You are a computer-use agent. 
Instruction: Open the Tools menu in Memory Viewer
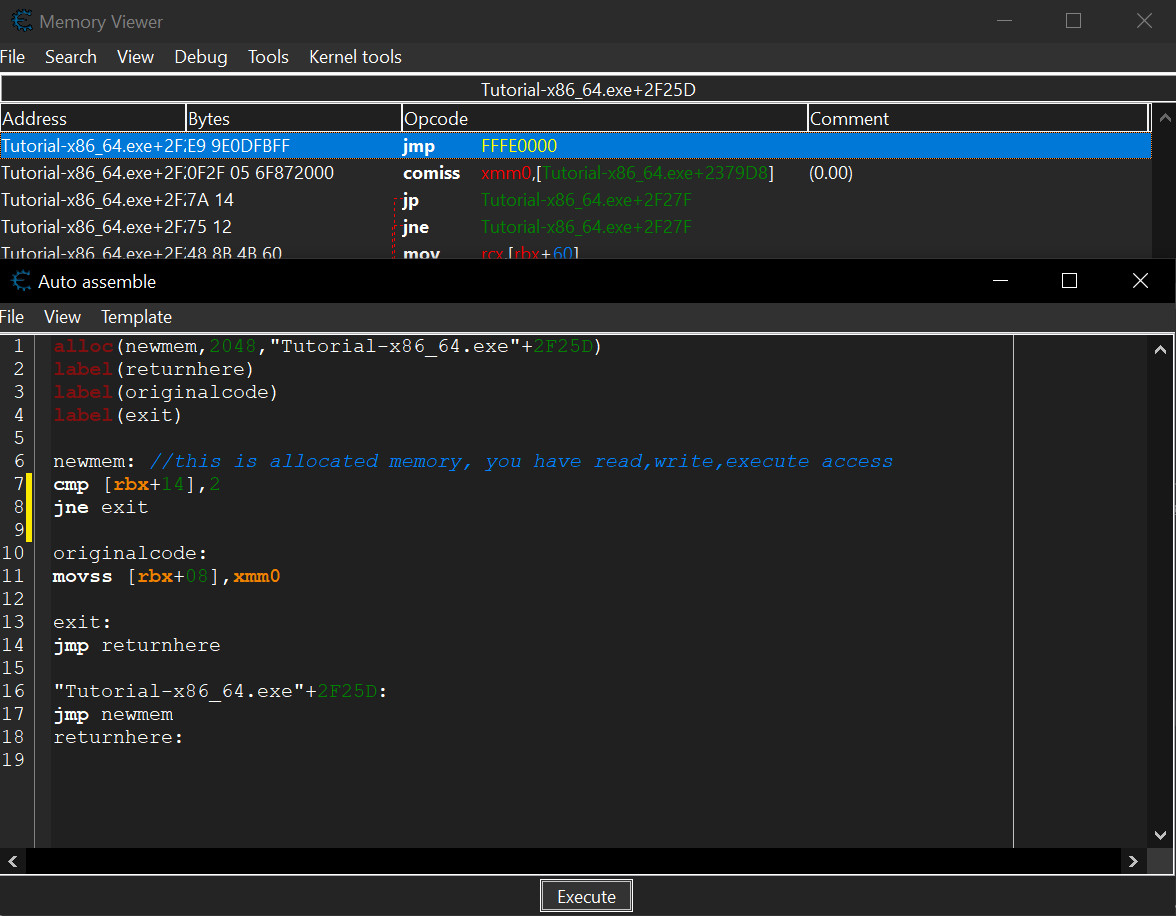coord(268,57)
